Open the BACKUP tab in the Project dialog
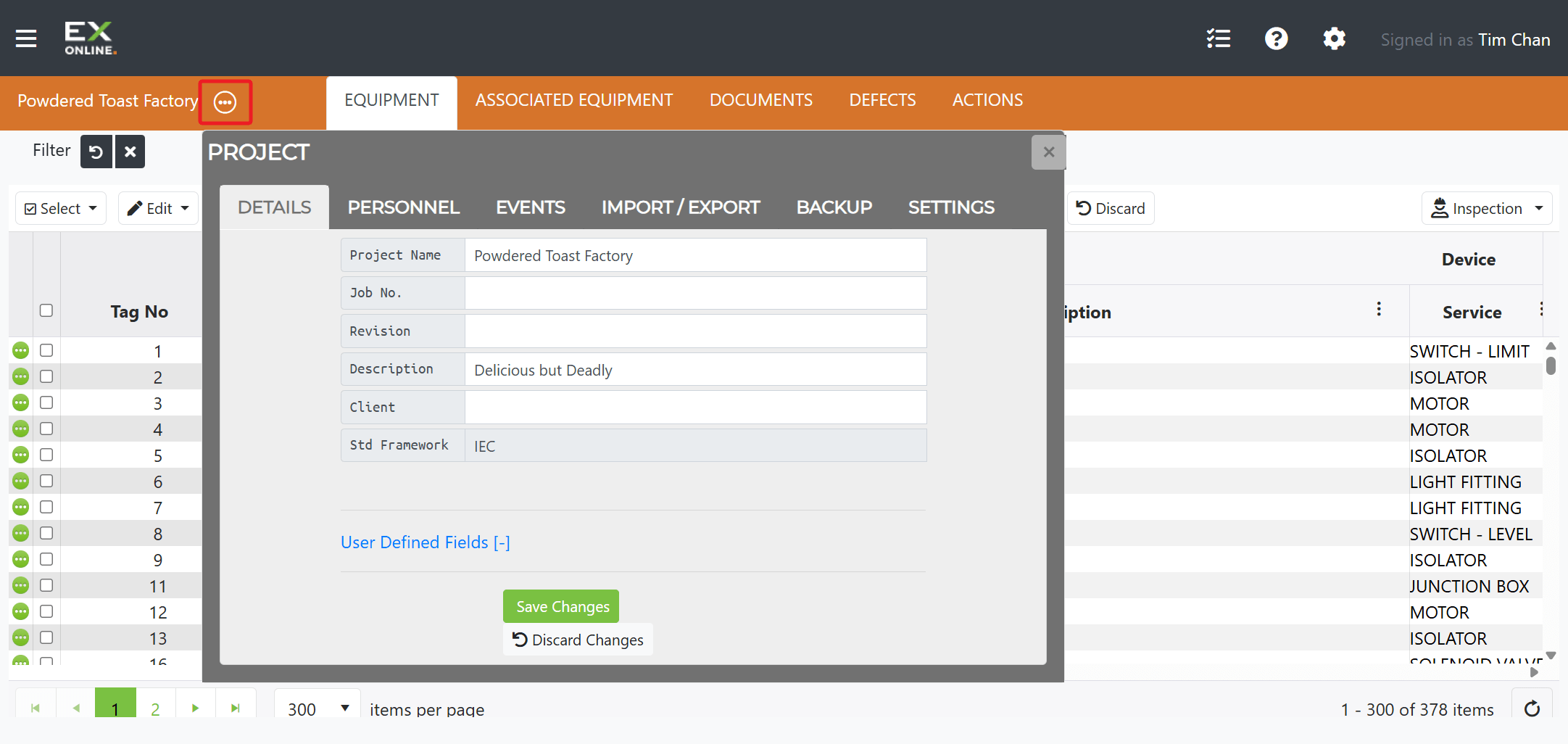Viewport: 1568px width, 744px height. [x=834, y=207]
